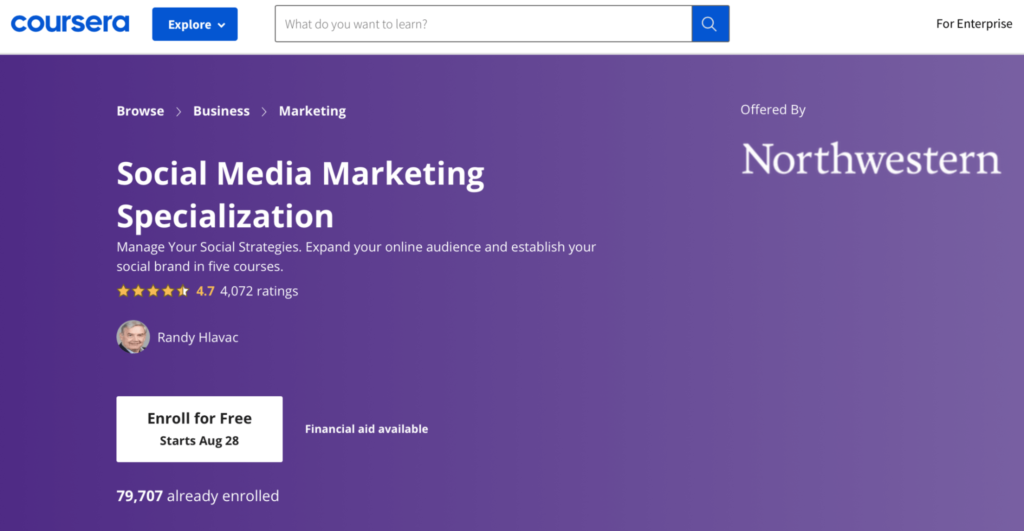The image size is (1024, 531).
Task: Open Financial aid available link
Action: [x=366, y=429]
